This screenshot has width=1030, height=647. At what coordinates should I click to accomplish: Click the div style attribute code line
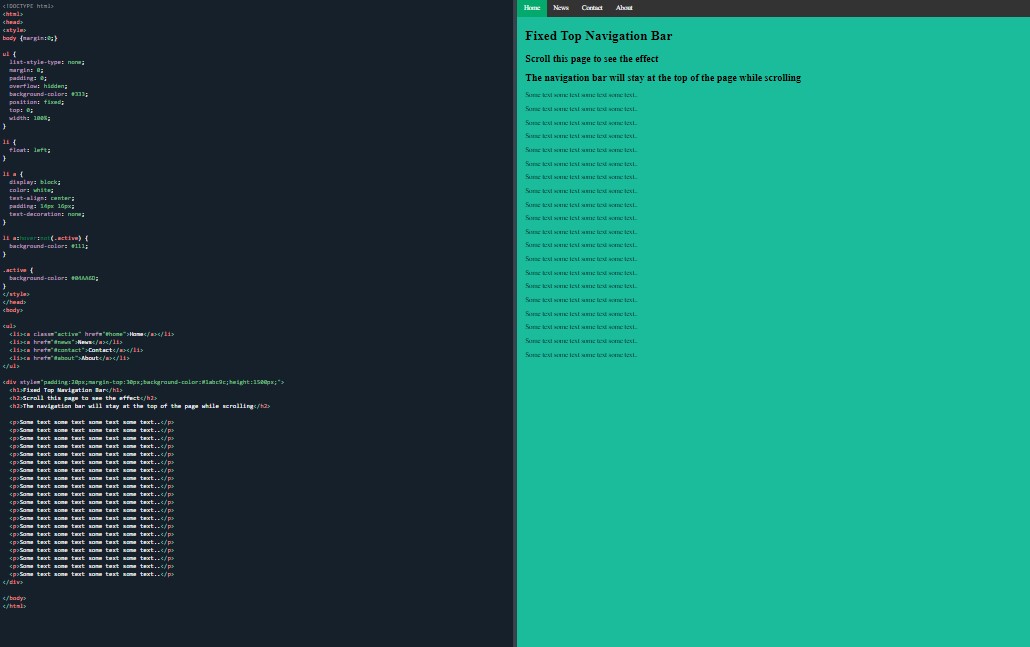(x=143, y=382)
